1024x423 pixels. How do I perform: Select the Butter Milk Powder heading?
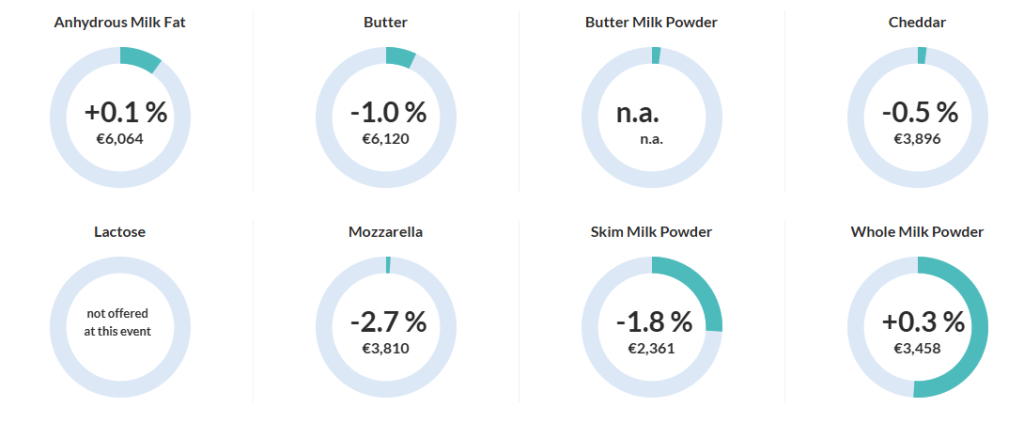pyautogui.click(x=651, y=22)
